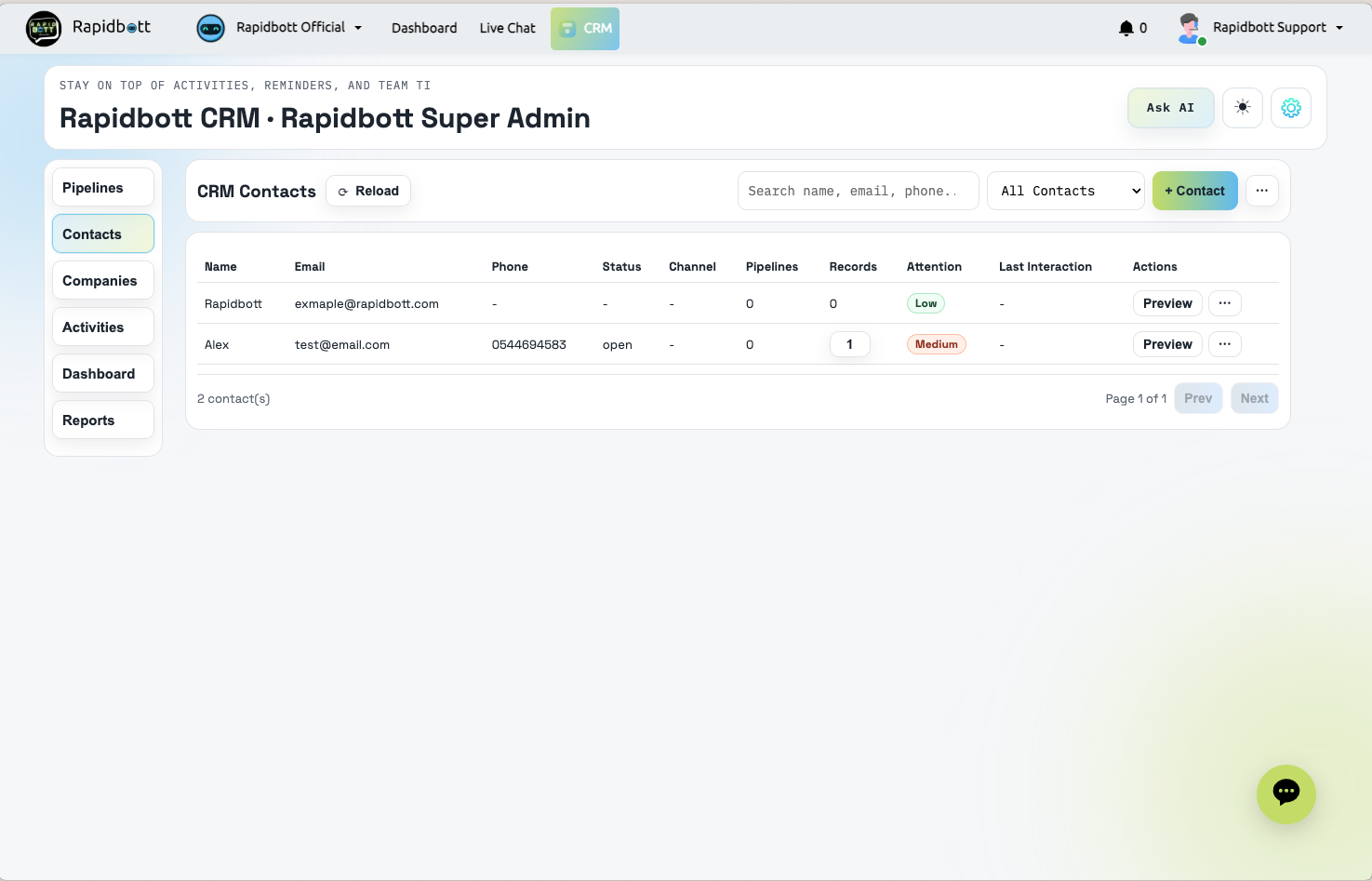Toggle the light/dark theme sun icon

pyautogui.click(x=1242, y=108)
